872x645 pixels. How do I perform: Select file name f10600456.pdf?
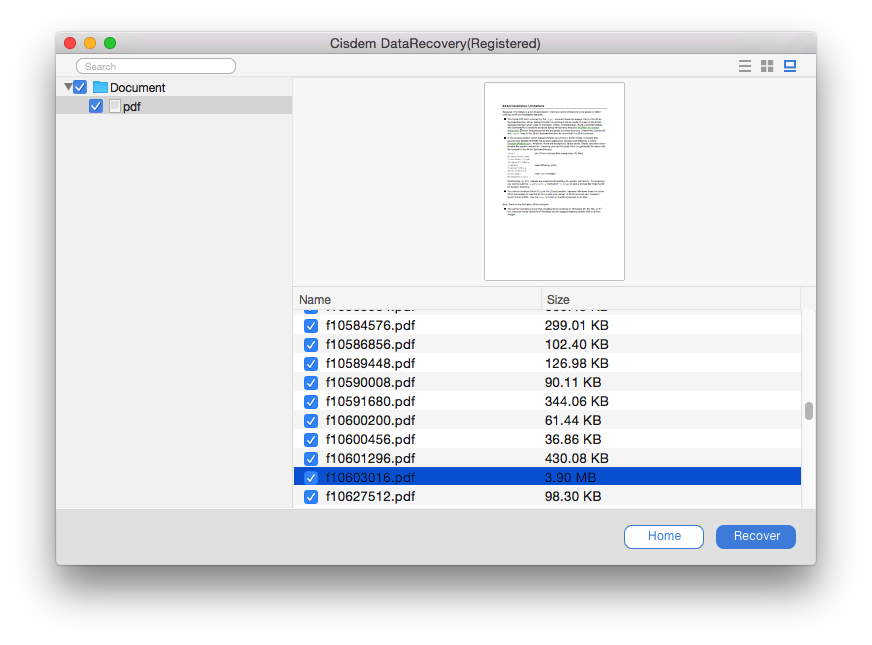click(370, 439)
